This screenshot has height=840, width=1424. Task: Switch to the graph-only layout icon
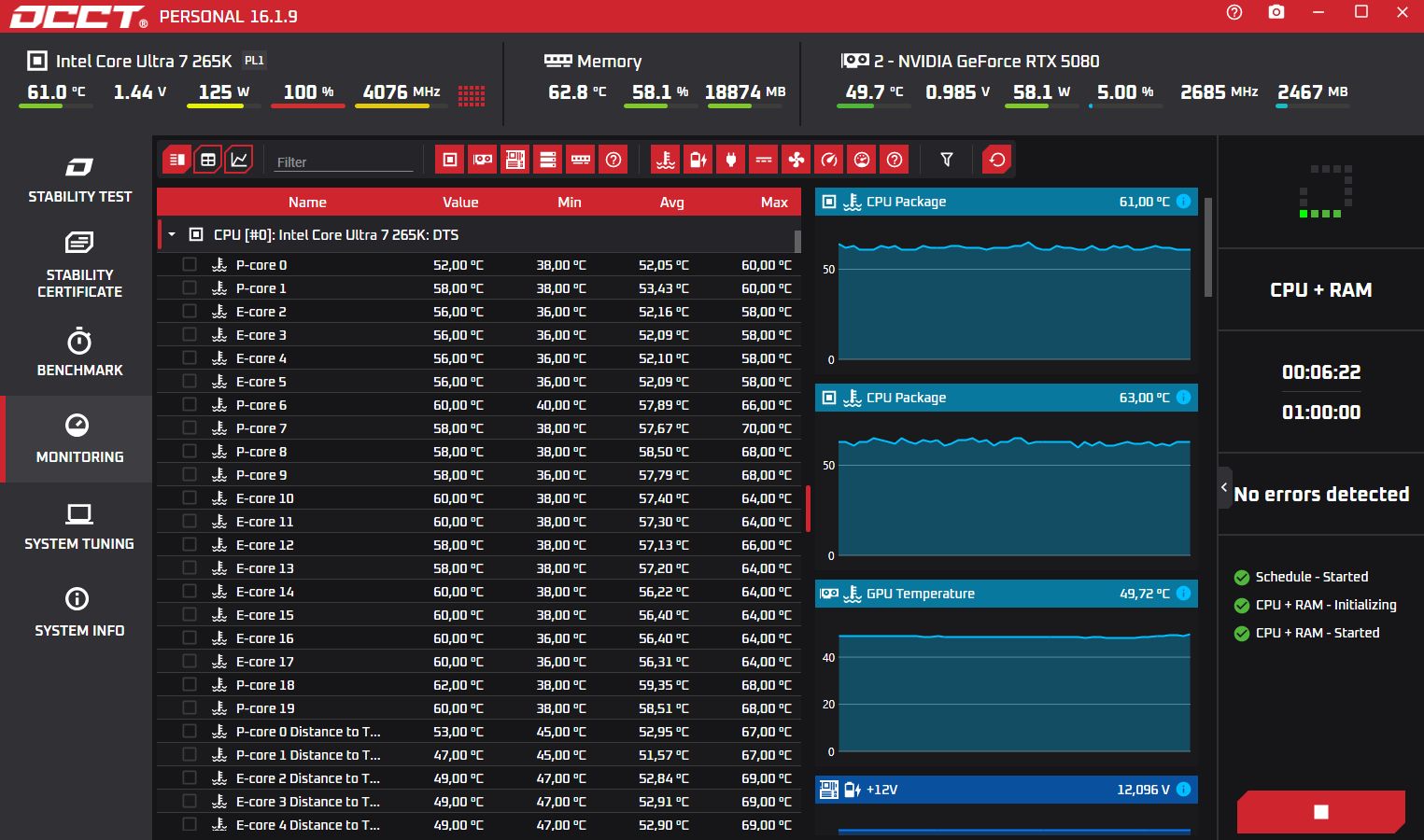239,160
